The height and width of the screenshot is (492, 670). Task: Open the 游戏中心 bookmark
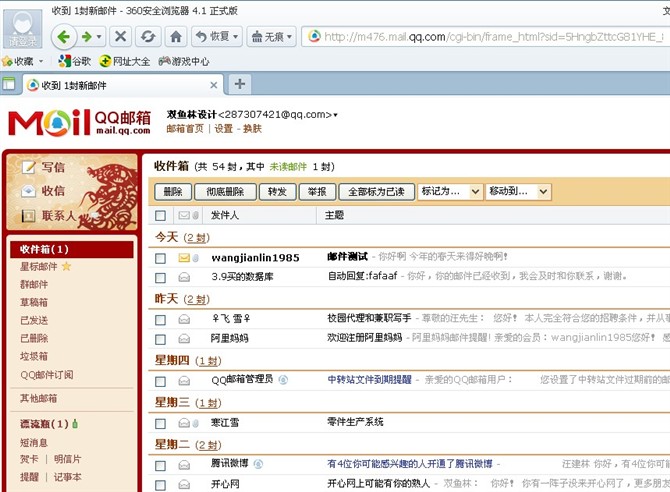point(184,62)
